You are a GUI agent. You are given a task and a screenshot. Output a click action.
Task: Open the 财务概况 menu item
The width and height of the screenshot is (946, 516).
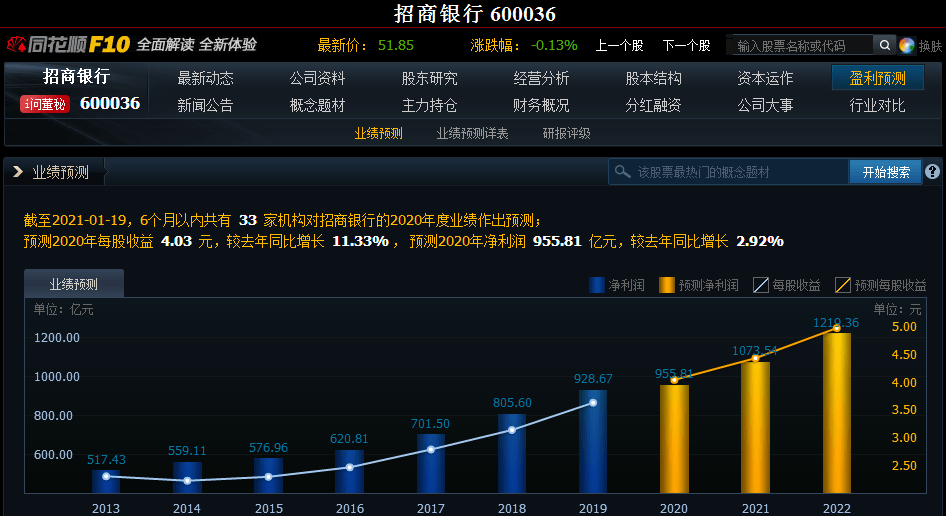pyautogui.click(x=541, y=105)
